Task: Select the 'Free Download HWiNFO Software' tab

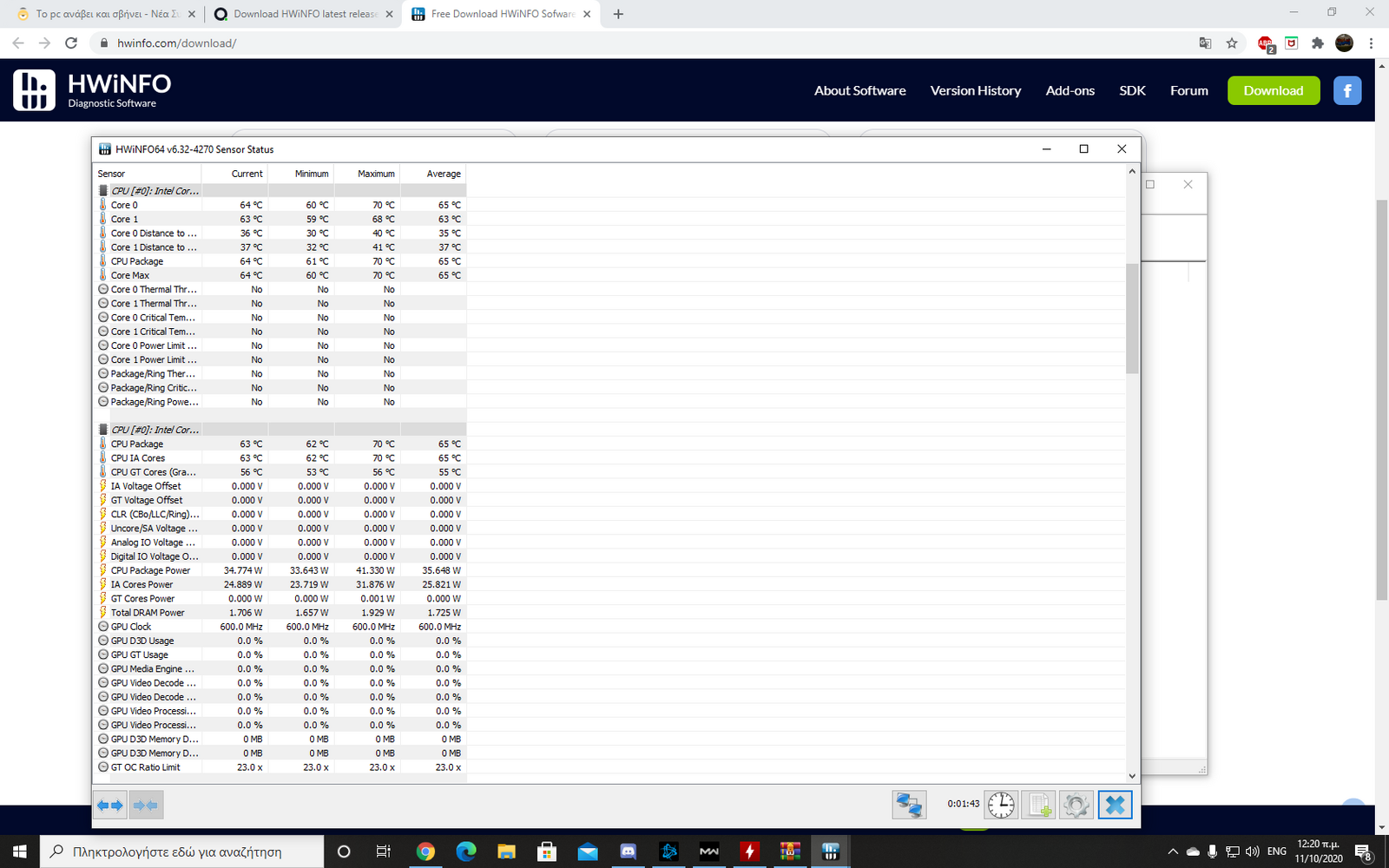Action: tap(502, 14)
